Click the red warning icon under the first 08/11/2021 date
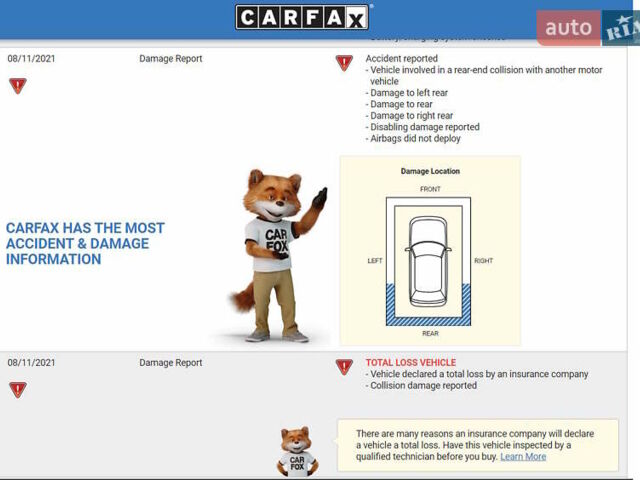Screen dimensions: 640x480 tap(18, 86)
